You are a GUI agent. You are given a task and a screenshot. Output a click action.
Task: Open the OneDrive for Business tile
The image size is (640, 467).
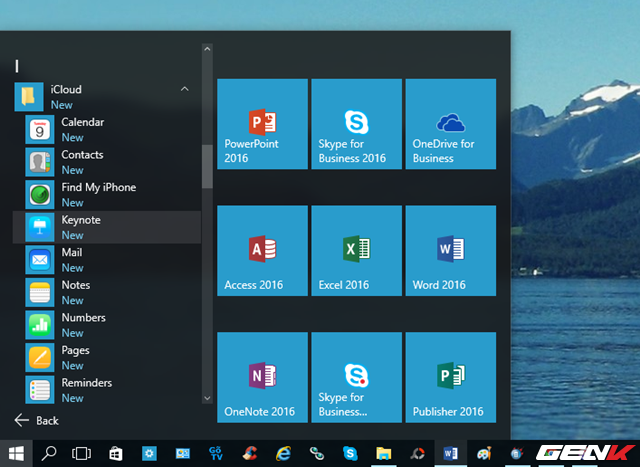tap(450, 124)
